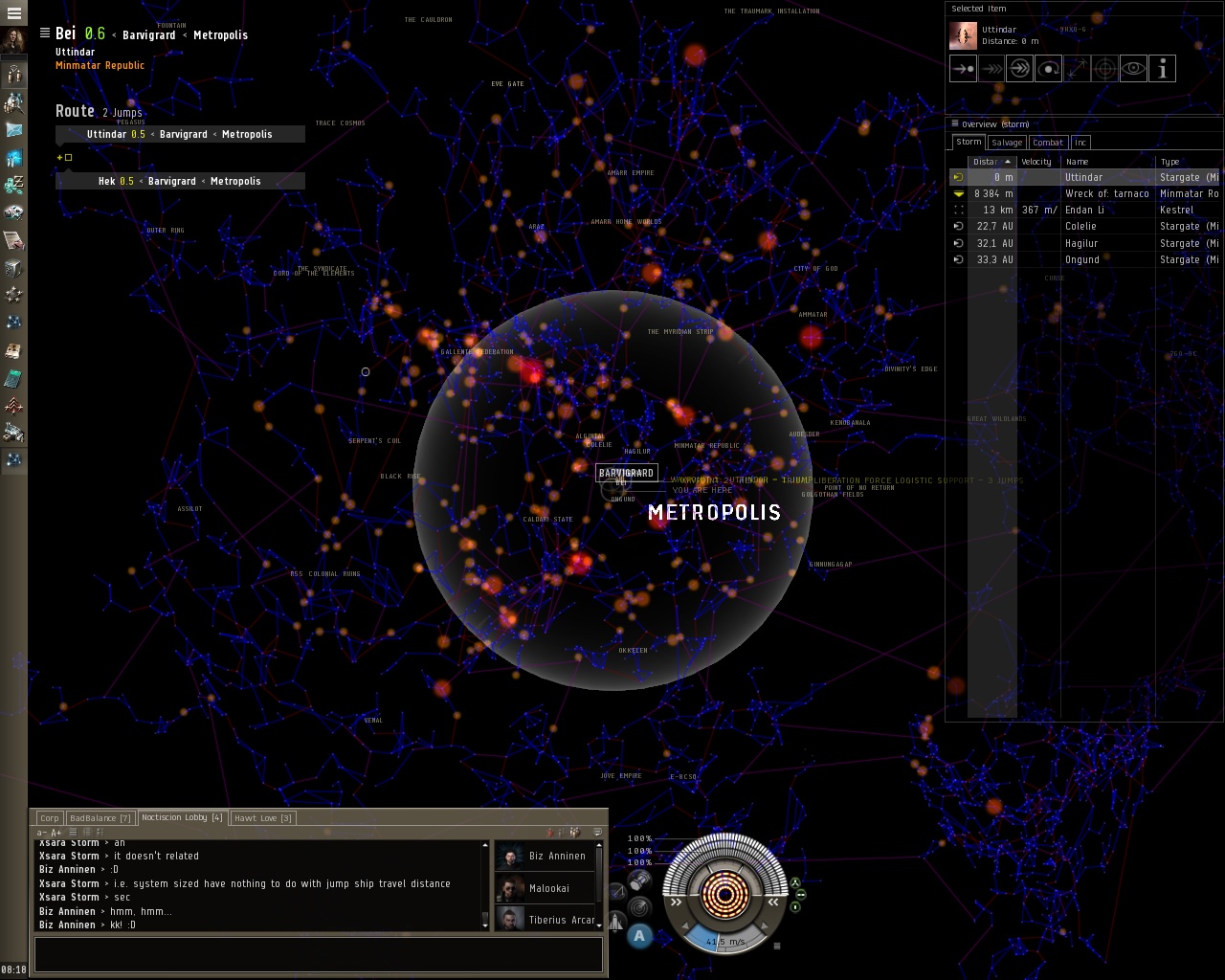Open Minmatar Republic sovereignty link
This screenshot has height=980, width=1225.
pyautogui.click(x=100, y=65)
